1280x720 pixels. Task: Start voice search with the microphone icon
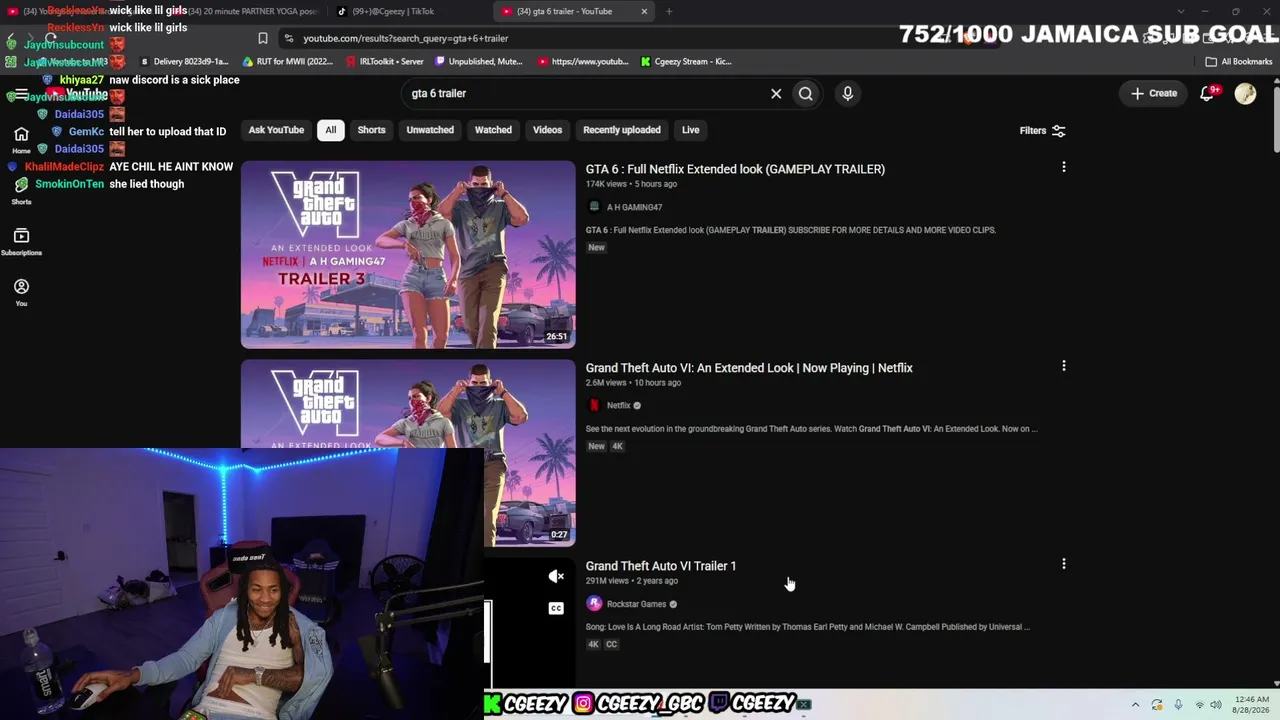point(848,93)
